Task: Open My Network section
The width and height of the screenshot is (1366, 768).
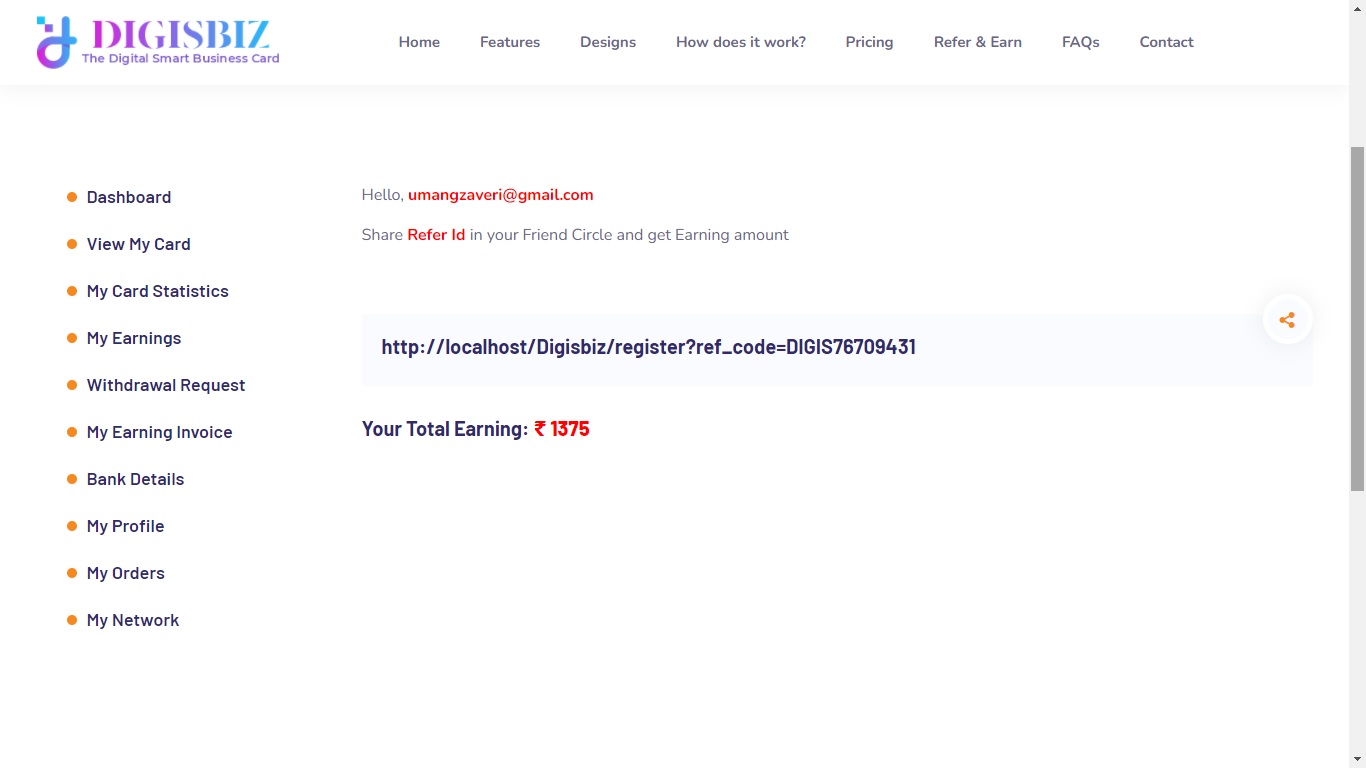Action: coord(132,620)
